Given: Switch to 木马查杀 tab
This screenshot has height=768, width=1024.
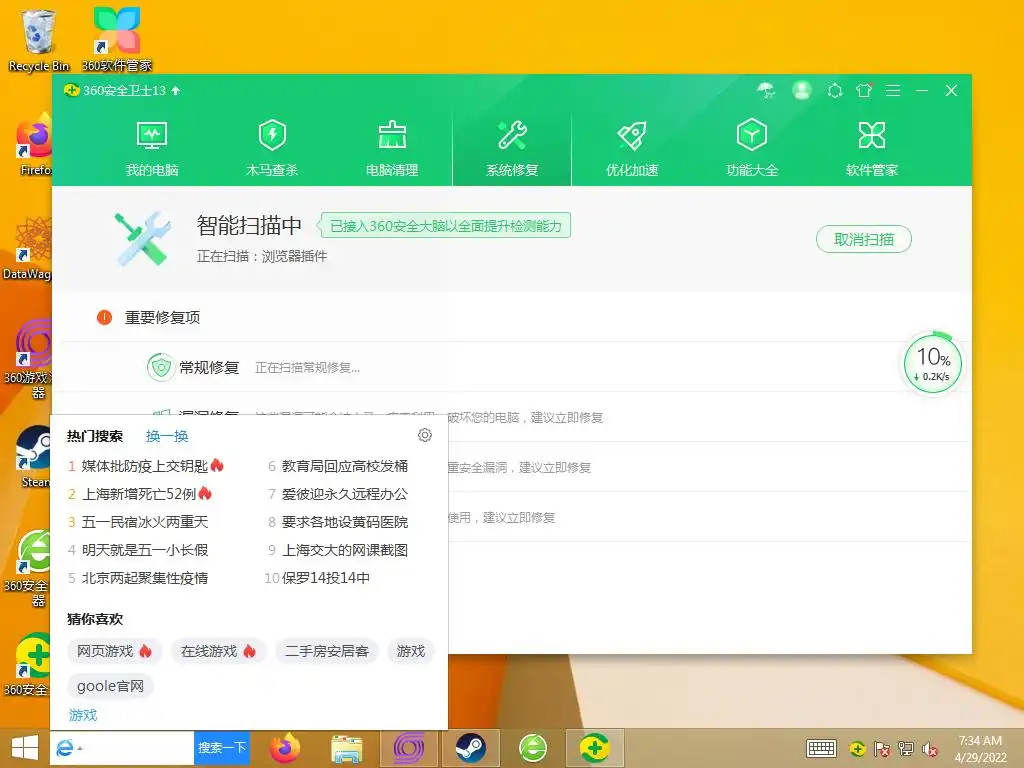Looking at the screenshot, I should pyautogui.click(x=272, y=149).
